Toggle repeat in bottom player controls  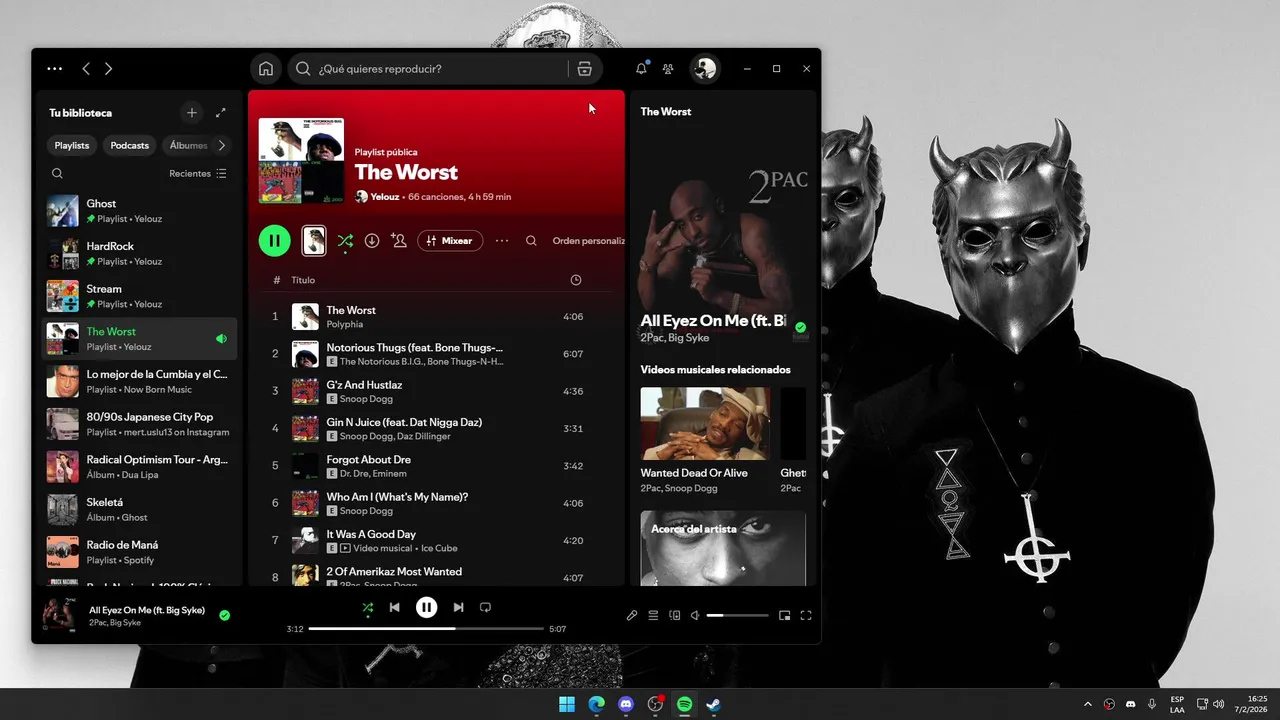485,607
